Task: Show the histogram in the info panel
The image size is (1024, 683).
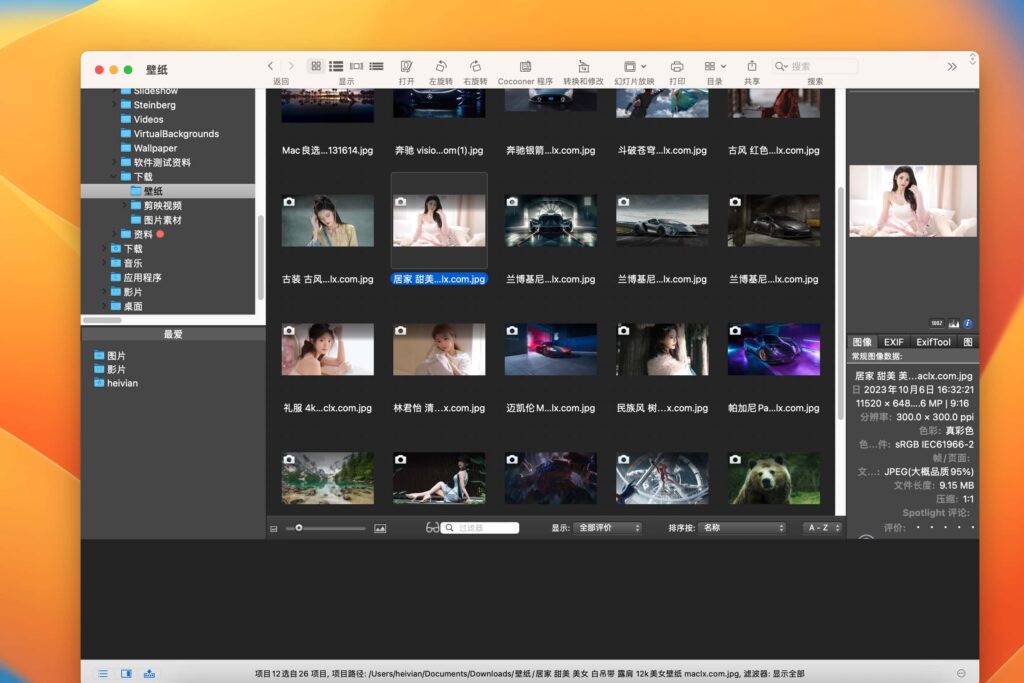Action: click(954, 323)
